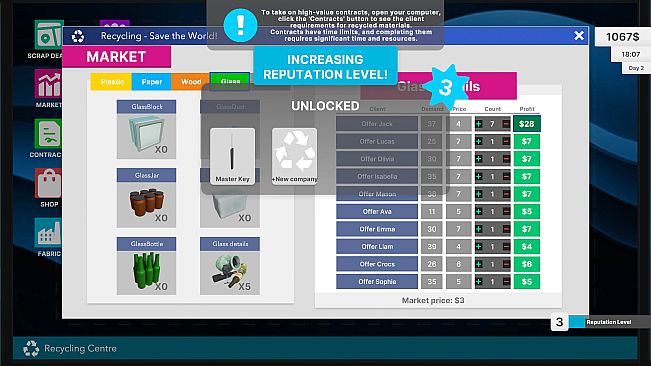Screen dimensions: 651x366
Task: Select the Offer Sophie row
Action: click(377, 281)
